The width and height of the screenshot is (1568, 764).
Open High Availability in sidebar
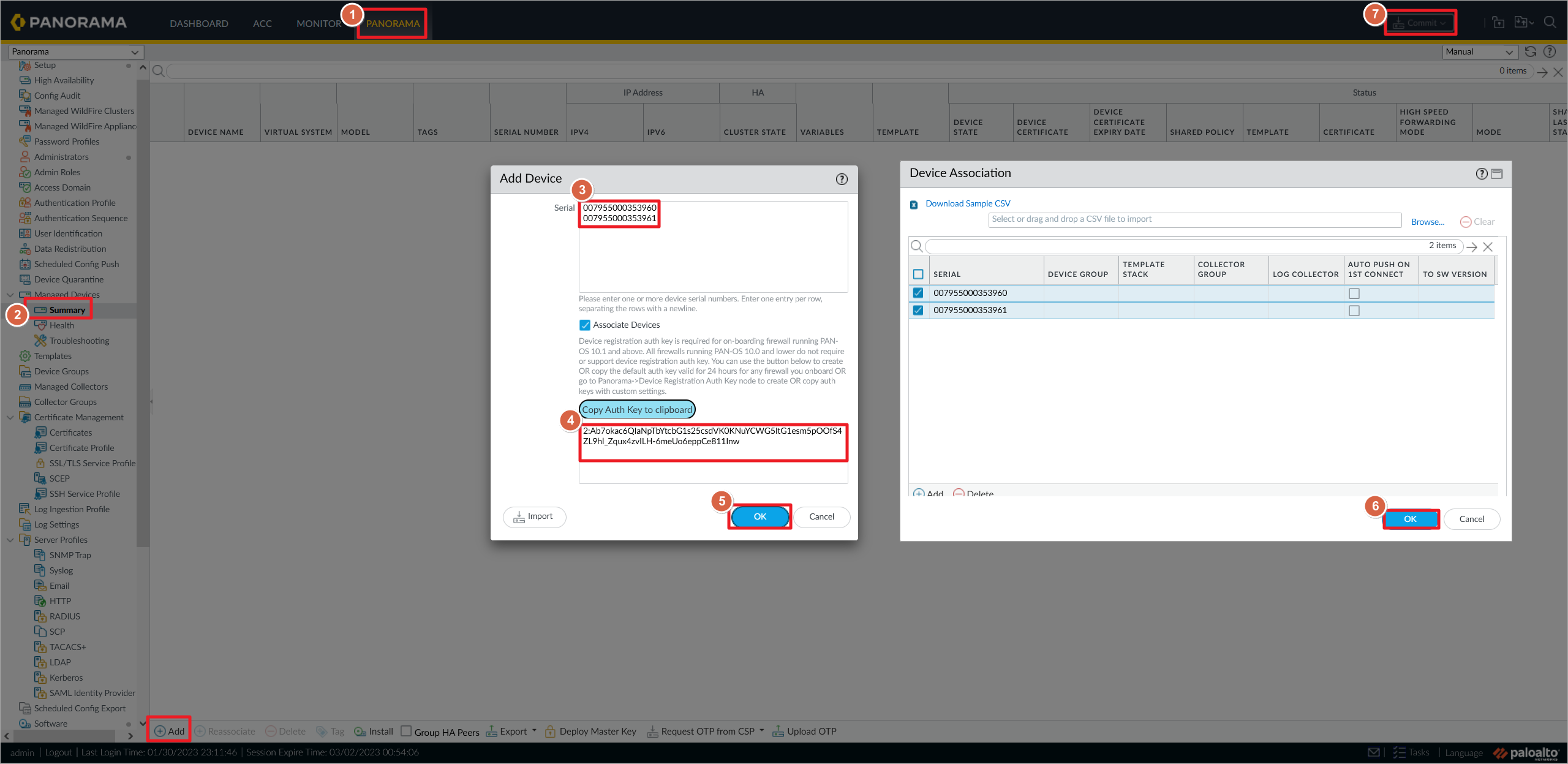pyautogui.click(x=64, y=80)
